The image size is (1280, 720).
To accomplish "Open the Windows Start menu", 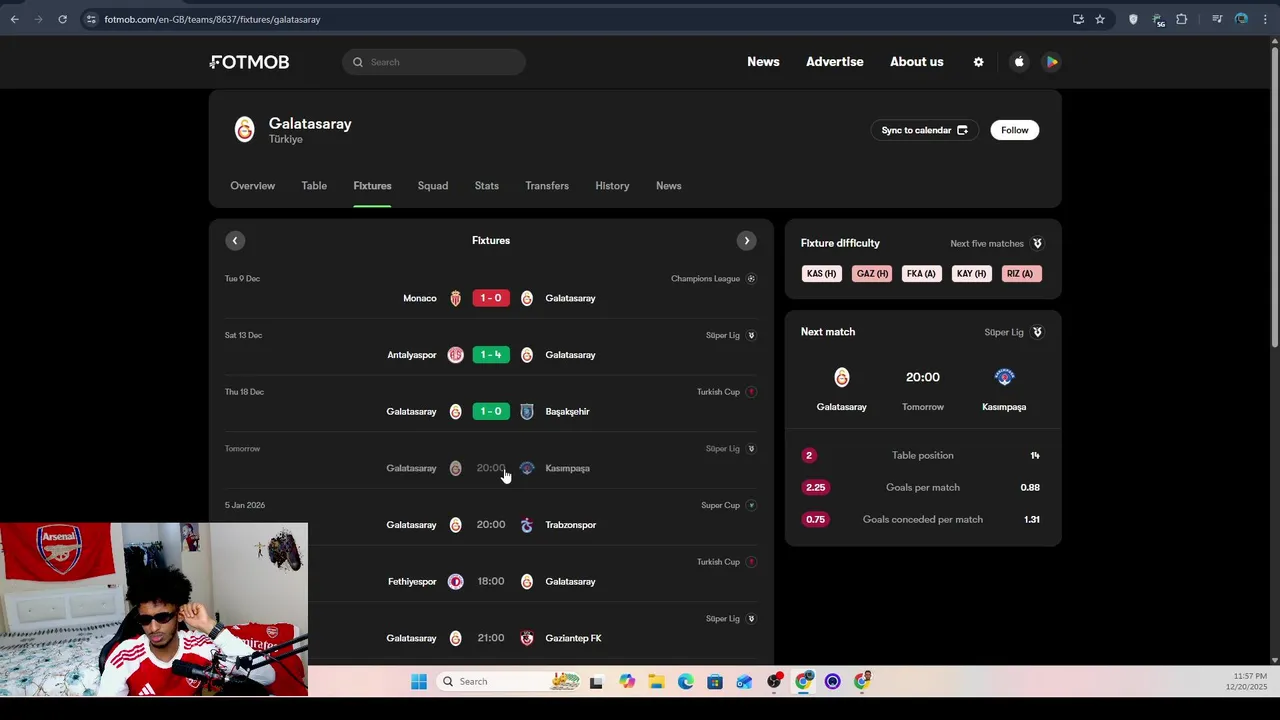I will pos(419,682).
